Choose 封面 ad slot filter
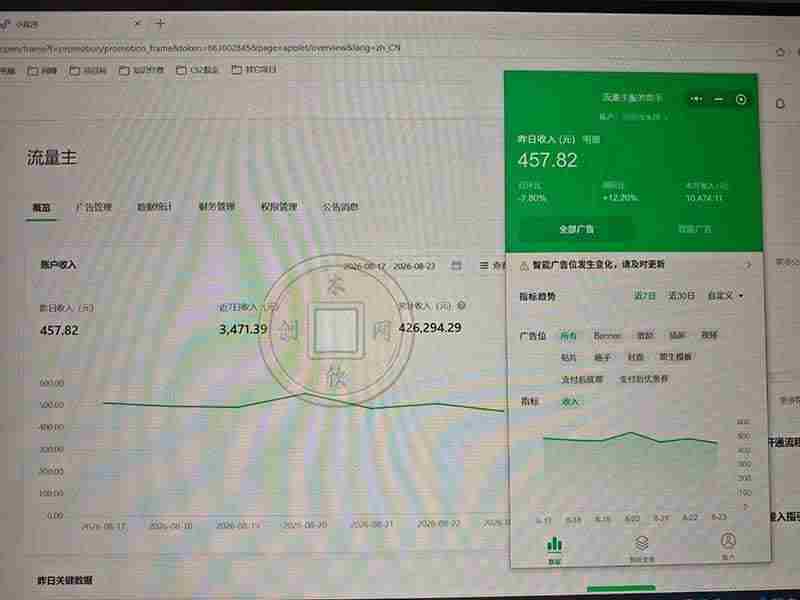The height and width of the screenshot is (600, 800). point(635,357)
